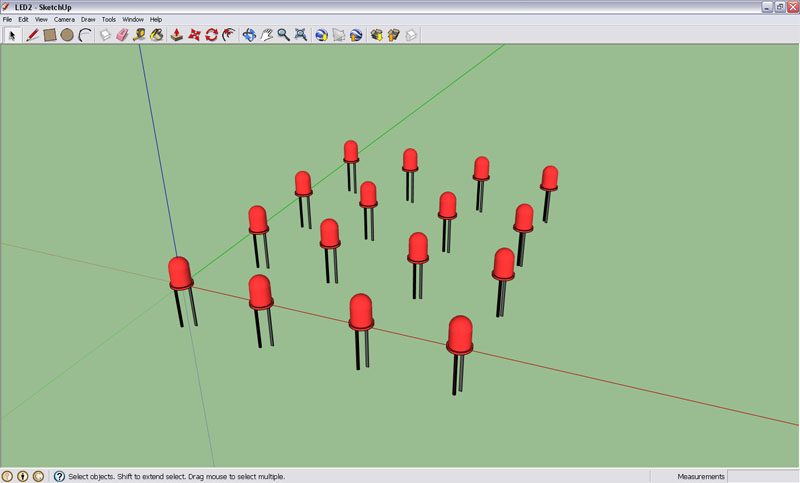
Task: Open the Window menu
Action: point(133,19)
